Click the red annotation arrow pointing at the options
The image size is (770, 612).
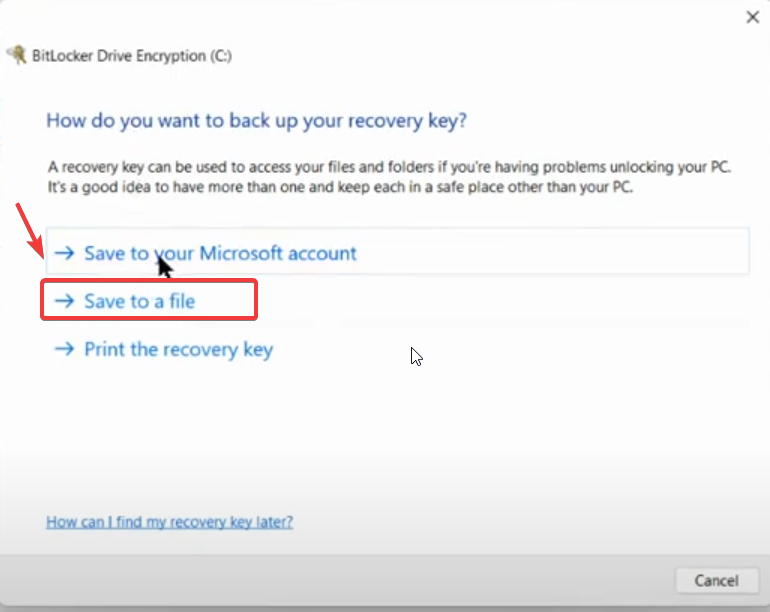(30, 228)
